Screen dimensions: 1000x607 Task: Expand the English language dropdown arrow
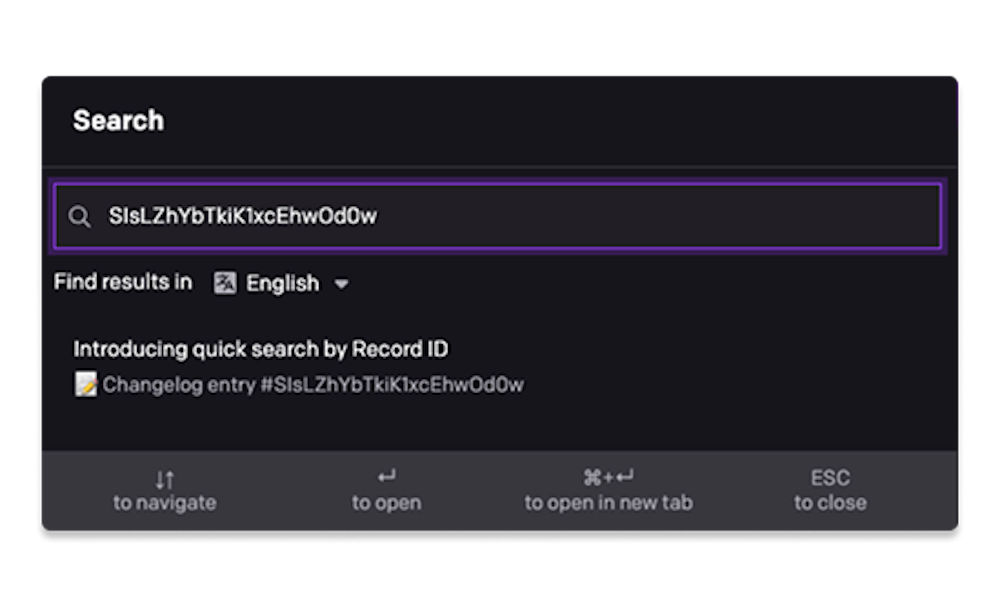(x=342, y=284)
